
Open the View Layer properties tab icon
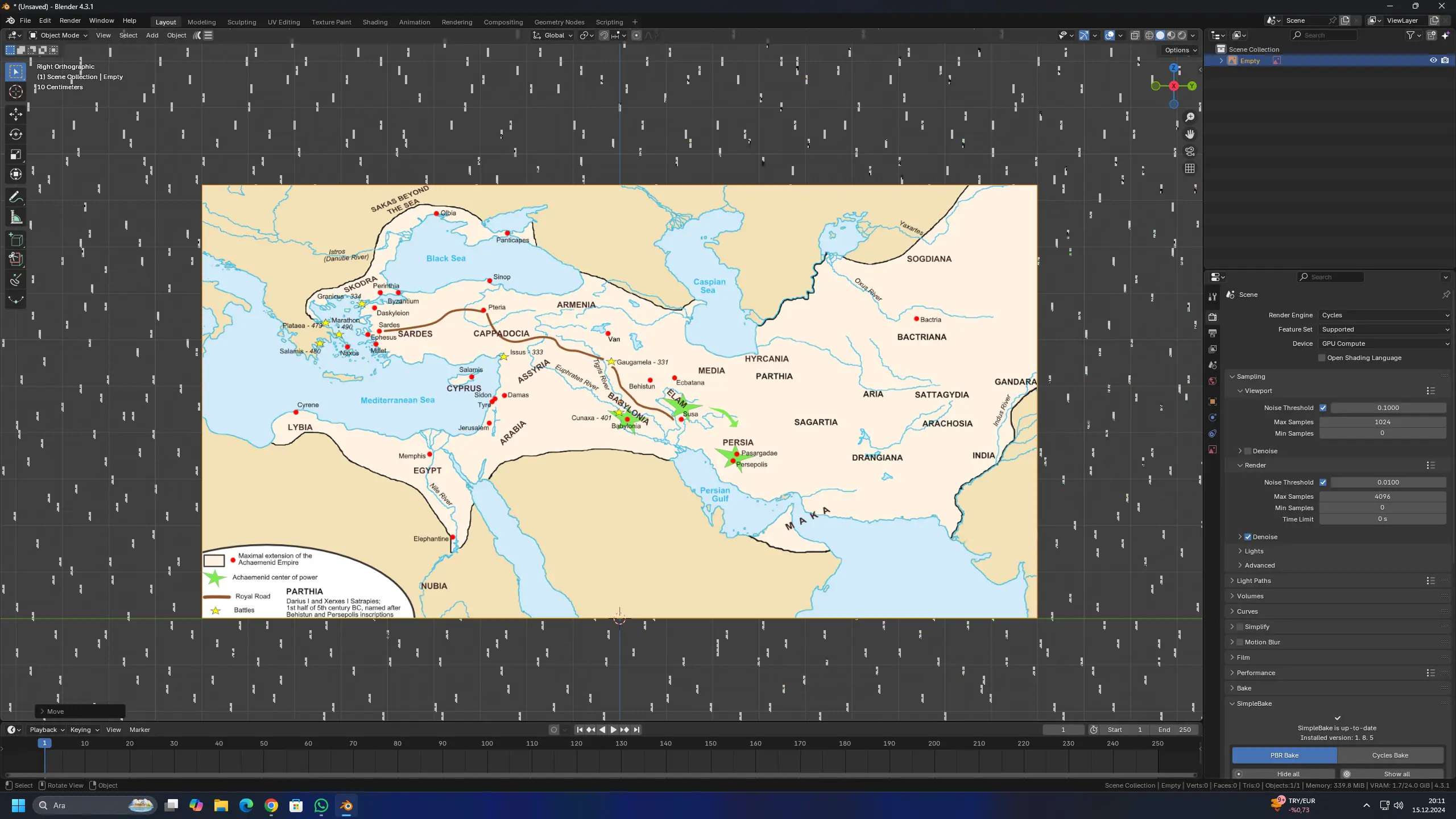point(1213,349)
